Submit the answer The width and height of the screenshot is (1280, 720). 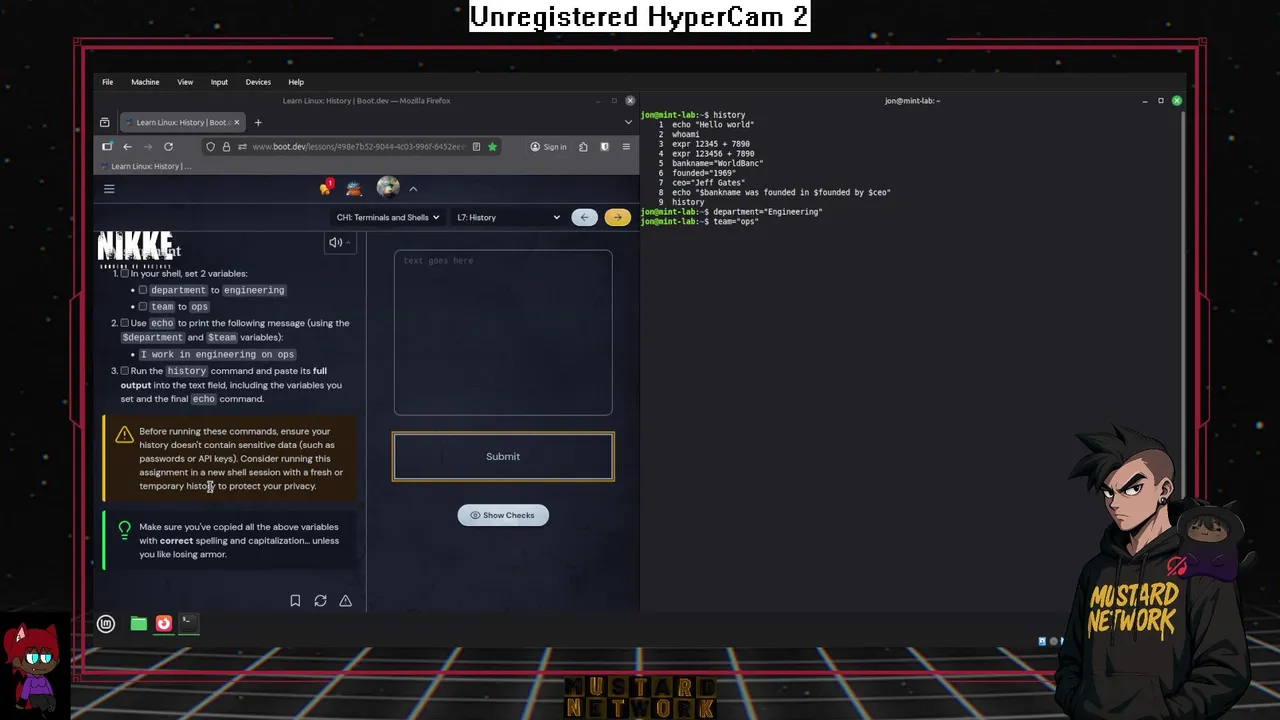click(x=503, y=456)
